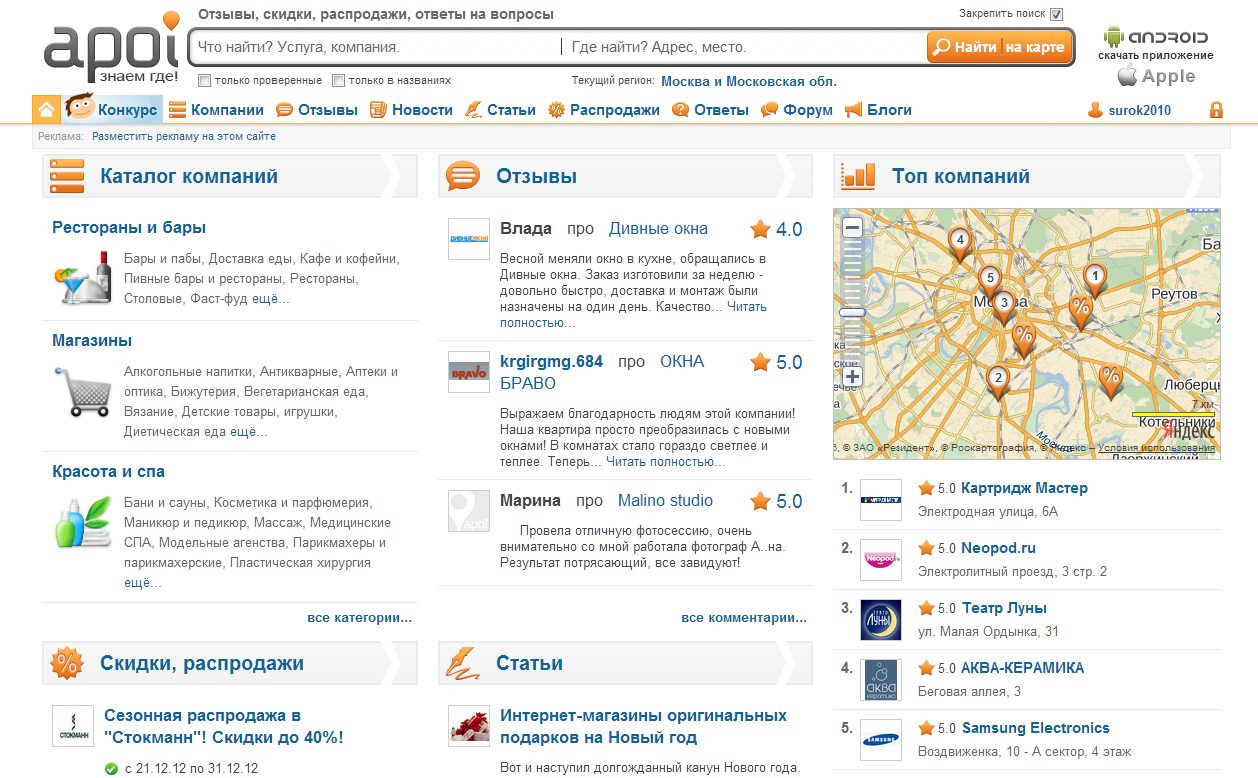Click the 'Что найти?' search field
The image size is (1258, 778).
coord(375,47)
